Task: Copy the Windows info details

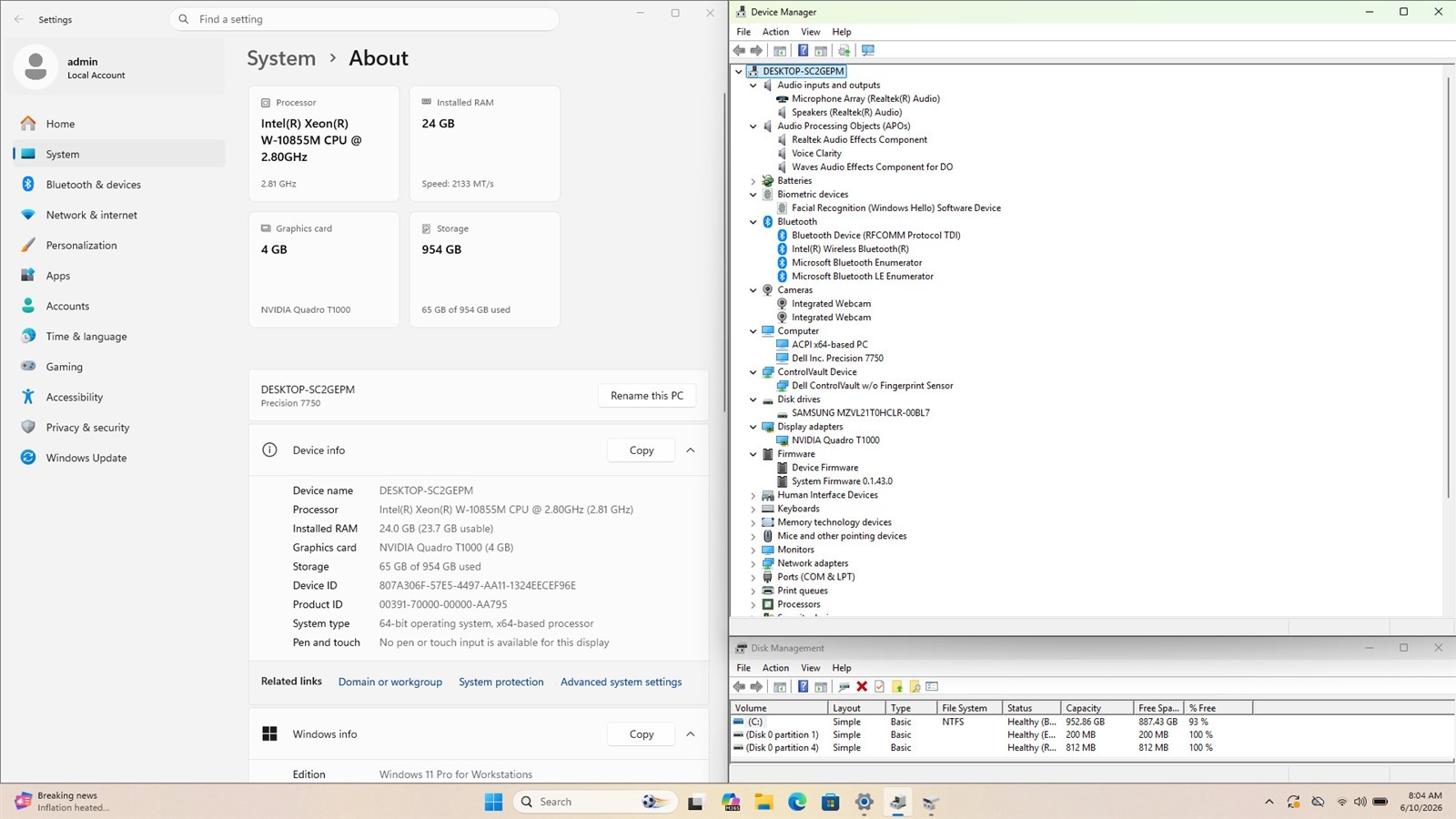Action: [642, 734]
